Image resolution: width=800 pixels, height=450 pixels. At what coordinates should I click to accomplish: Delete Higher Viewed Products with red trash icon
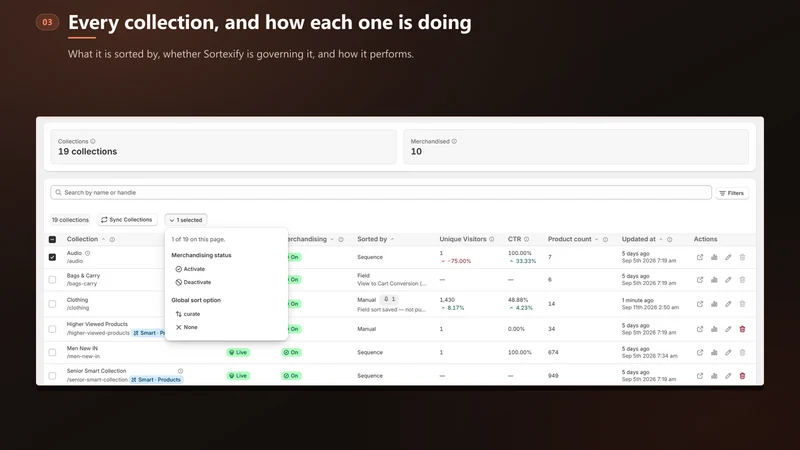click(742, 329)
